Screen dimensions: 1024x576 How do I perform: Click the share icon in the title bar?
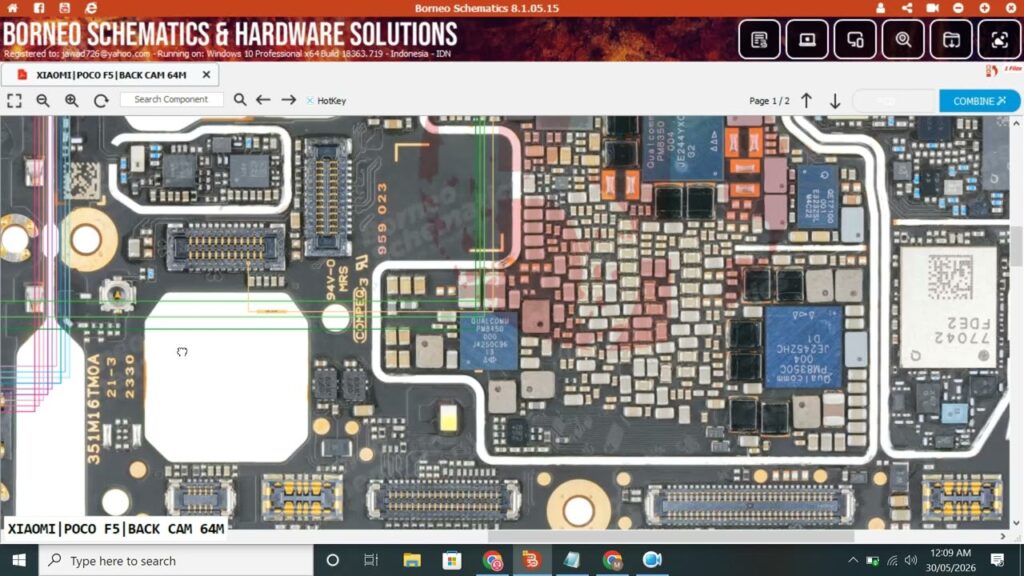click(907, 8)
